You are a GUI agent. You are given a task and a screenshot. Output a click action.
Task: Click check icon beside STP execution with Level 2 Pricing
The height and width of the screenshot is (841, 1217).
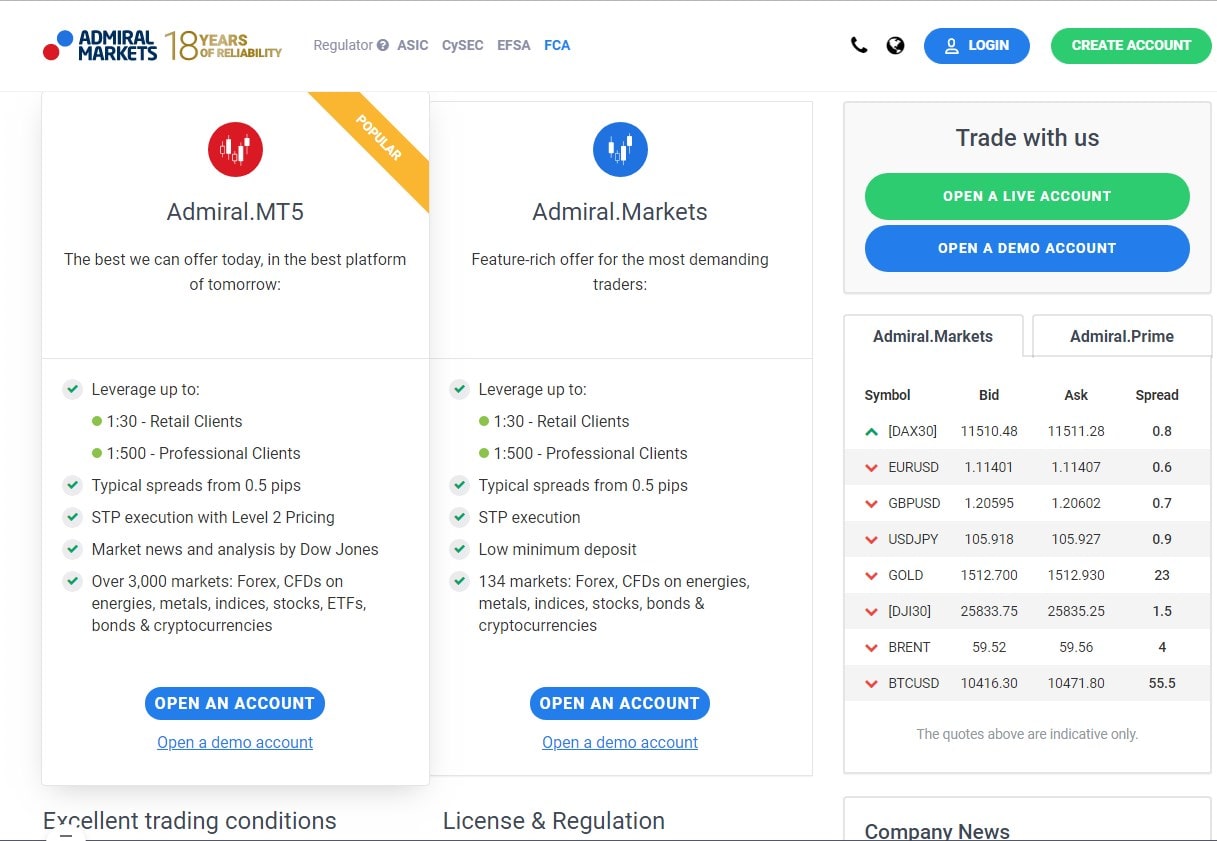pos(72,517)
